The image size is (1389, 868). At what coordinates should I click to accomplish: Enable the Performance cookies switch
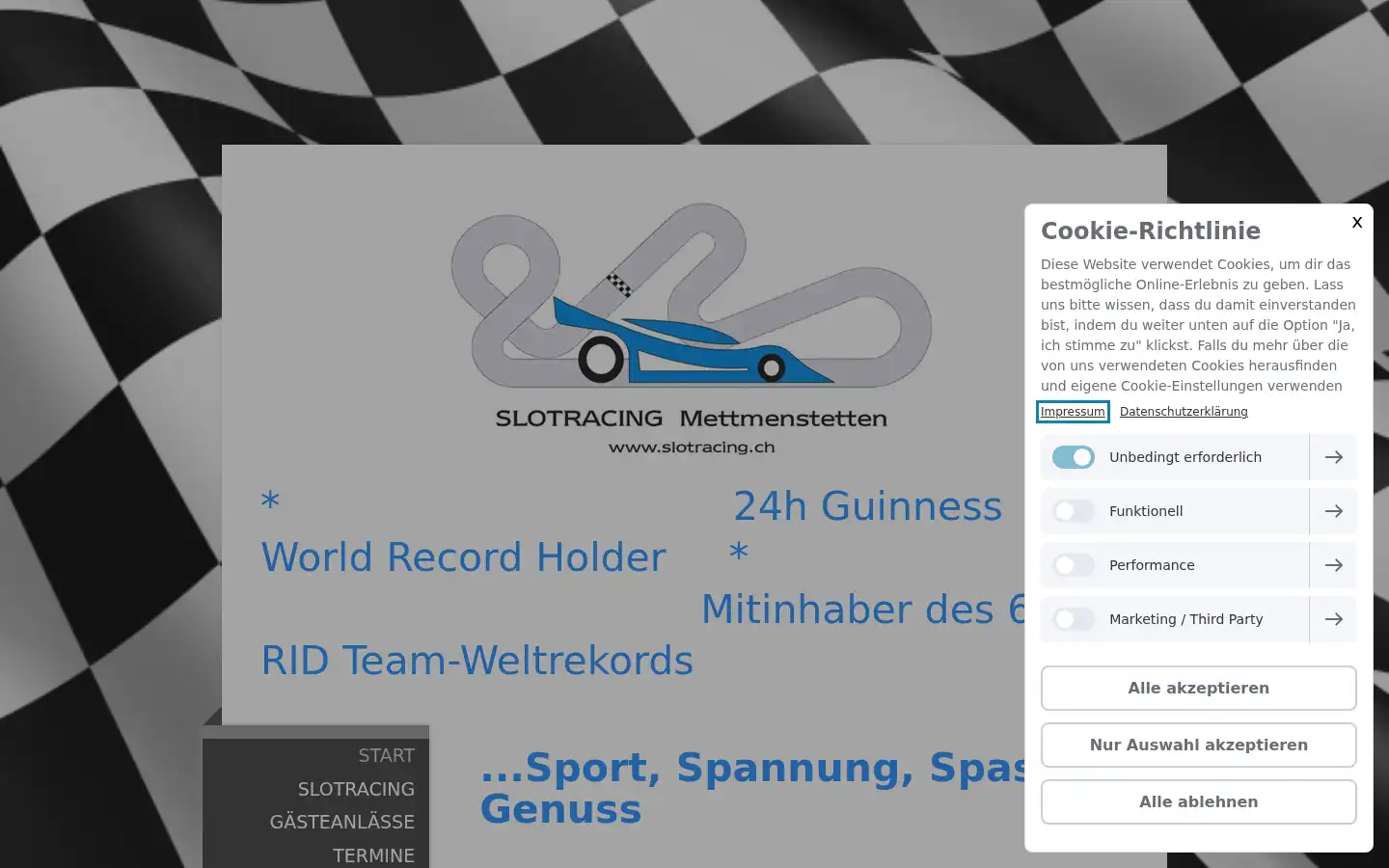(1073, 565)
